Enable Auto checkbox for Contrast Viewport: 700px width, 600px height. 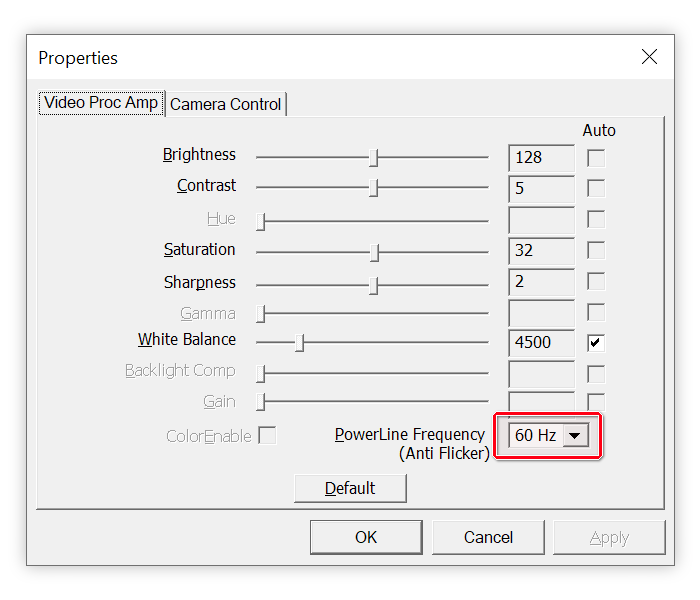coord(596,188)
